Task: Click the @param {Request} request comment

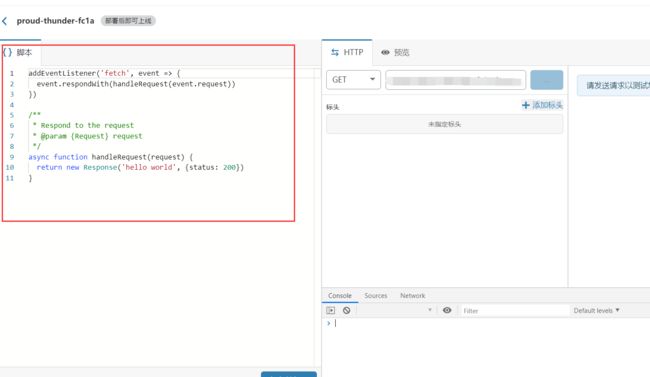Action: (x=91, y=136)
